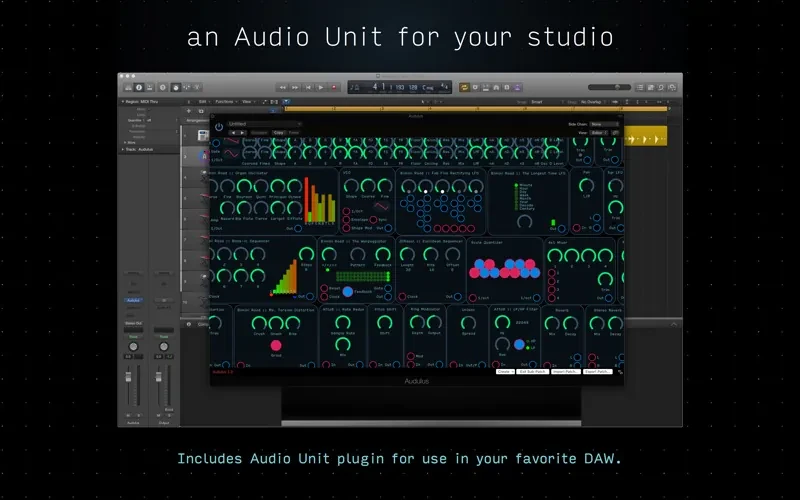The width and height of the screenshot is (800, 500).
Task: Open the plugin View dropdown
Action: click(600, 132)
